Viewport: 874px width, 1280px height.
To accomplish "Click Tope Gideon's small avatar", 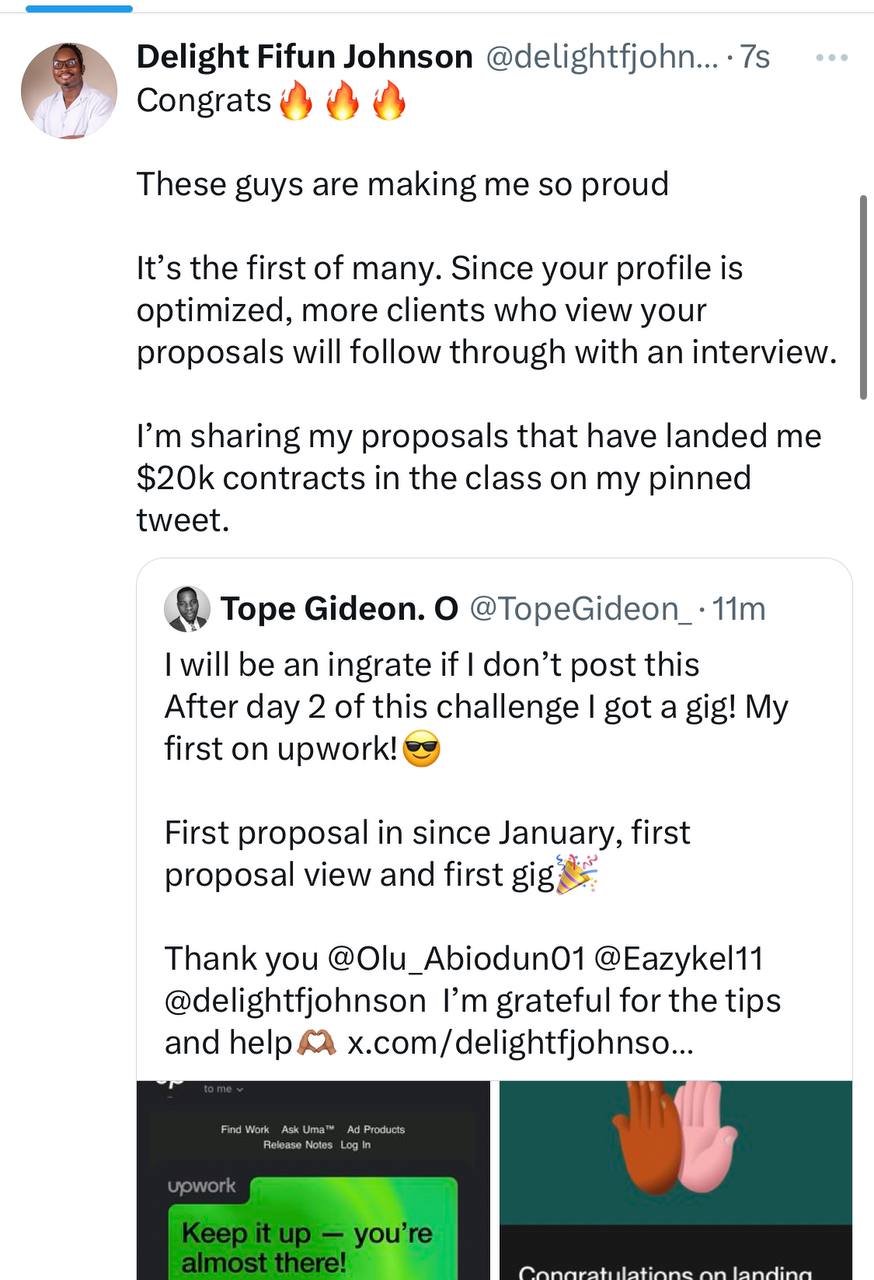I will point(187,609).
